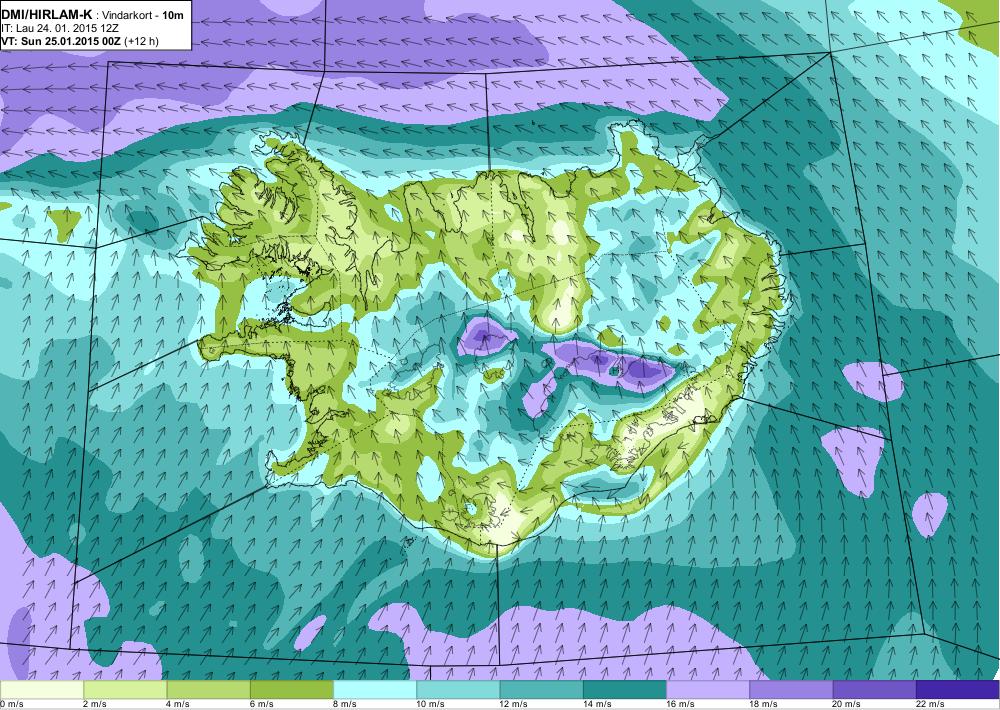The width and height of the screenshot is (1000, 710).
Task: Pick the teal swatch between 12 and 14 m/s
Action: pyautogui.click(x=541, y=690)
